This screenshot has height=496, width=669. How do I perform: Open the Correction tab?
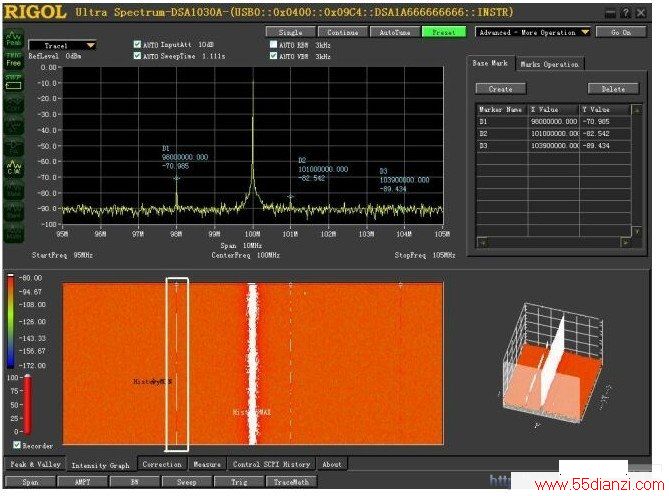162,464
